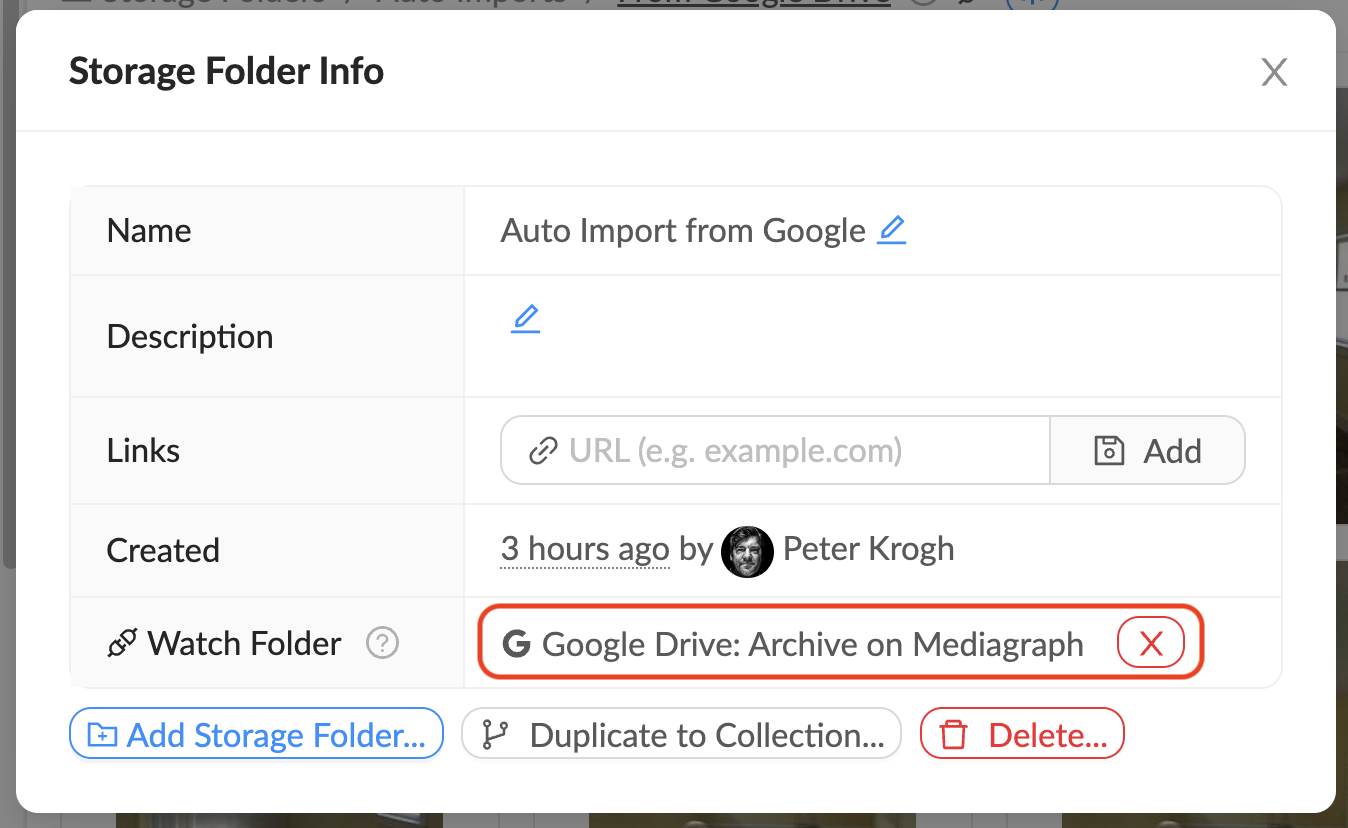Edit the Description via its pencil icon
This screenshot has height=828, width=1348.
(525, 320)
